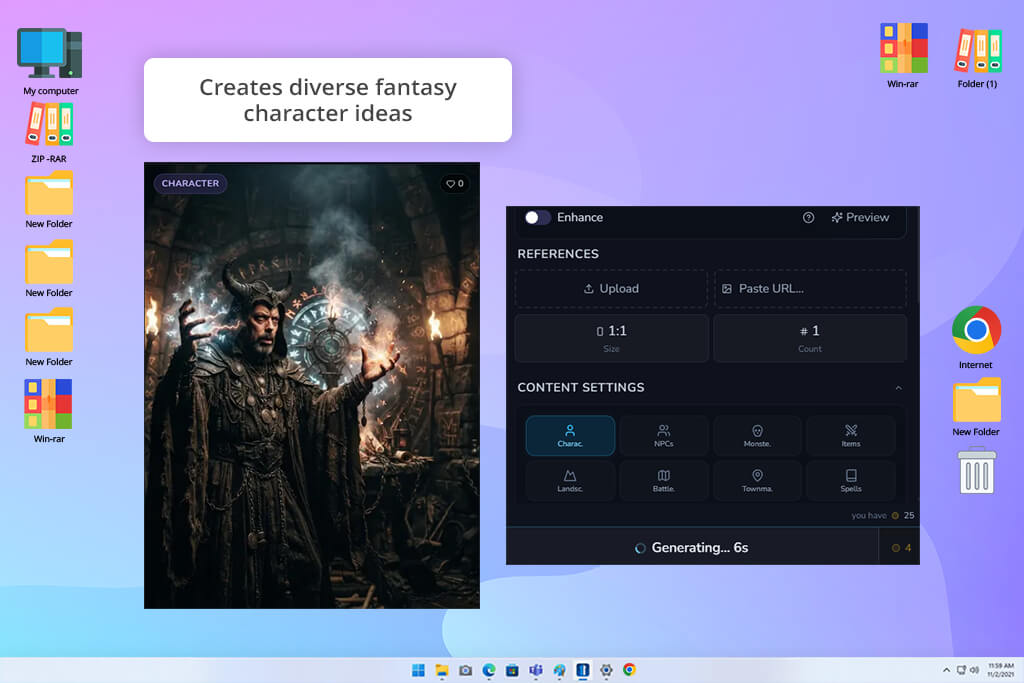Open the New Folder directly below ZIP -RAR
This screenshot has height=683, width=1024.
[49, 200]
